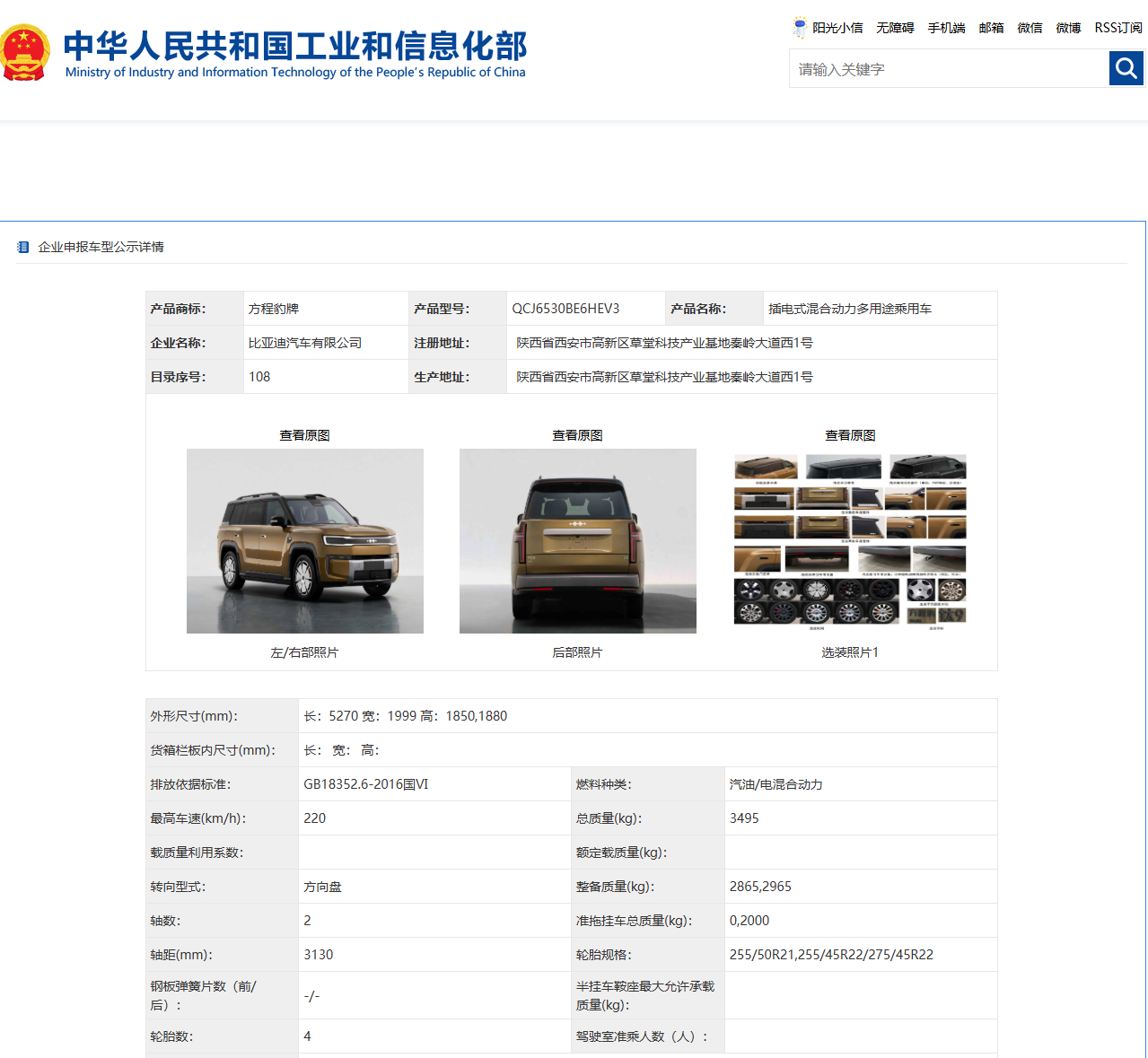Viewport: 1148px width, 1058px height.
Task: Click trailer mass value 0,2000
Action: [x=749, y=921]
